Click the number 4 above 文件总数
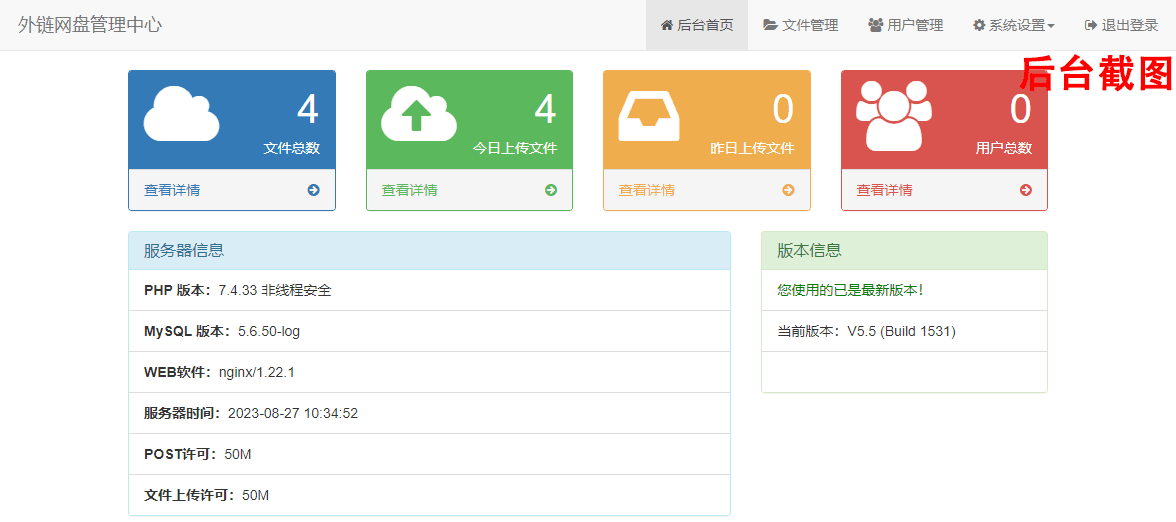Image resolution: width=1176 pixels, height=522 pixels. [x=308, y=110]
